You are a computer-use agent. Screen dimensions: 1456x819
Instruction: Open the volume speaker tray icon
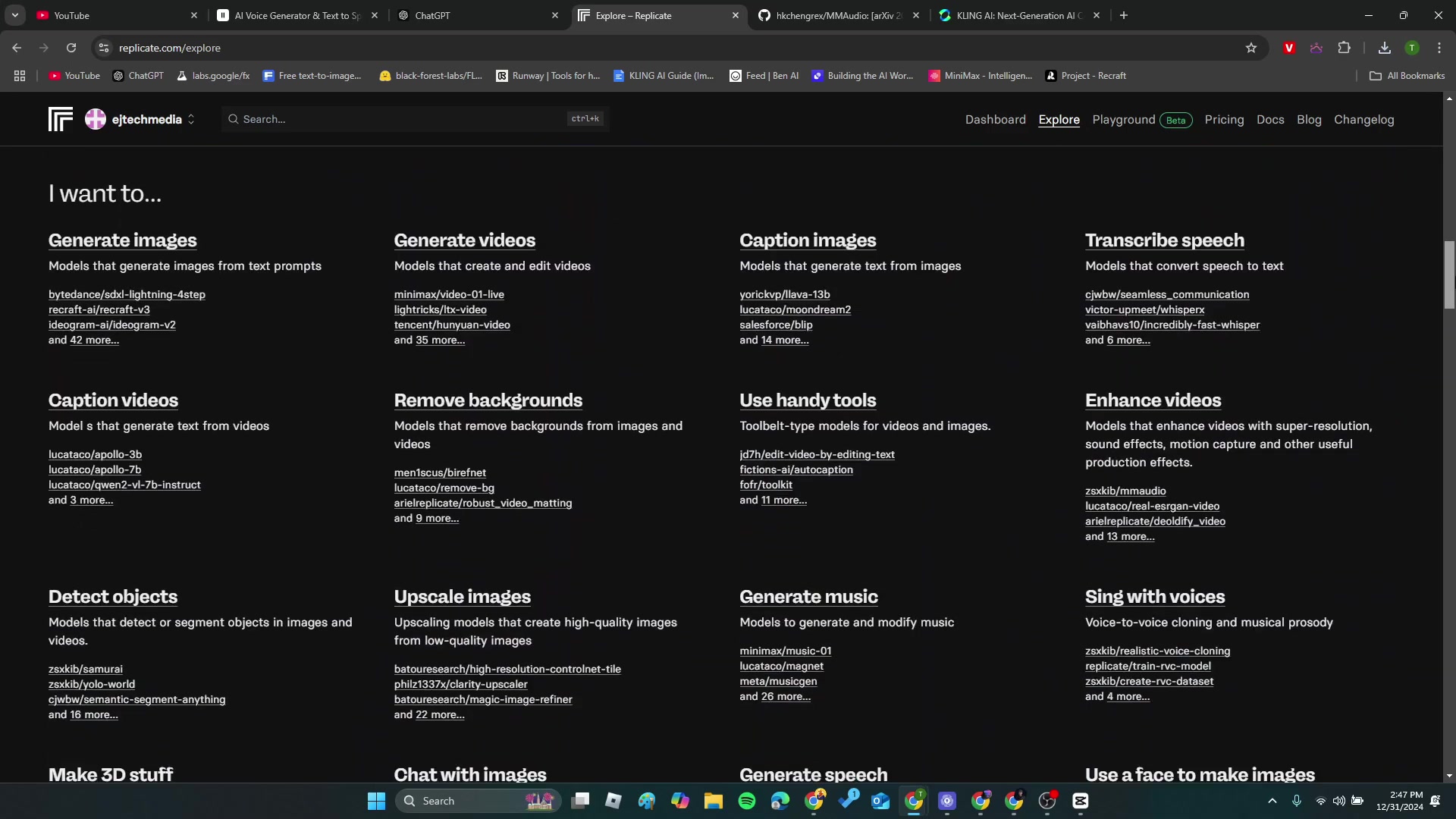pos(1339,801)
